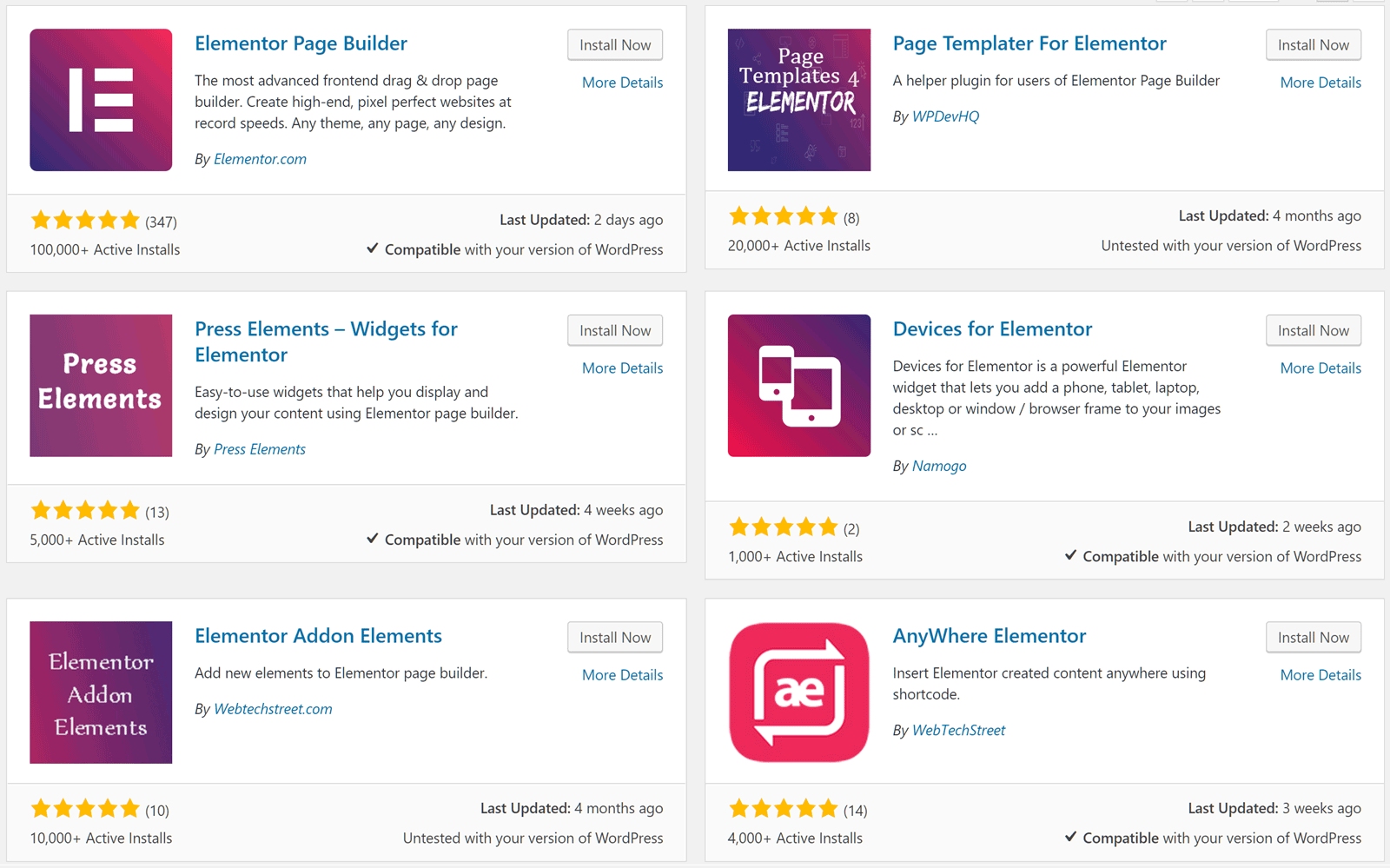The image size is (1390, 868).
Task: Open the Elementor Page Builder title link
Action: [x=301, y=43]
